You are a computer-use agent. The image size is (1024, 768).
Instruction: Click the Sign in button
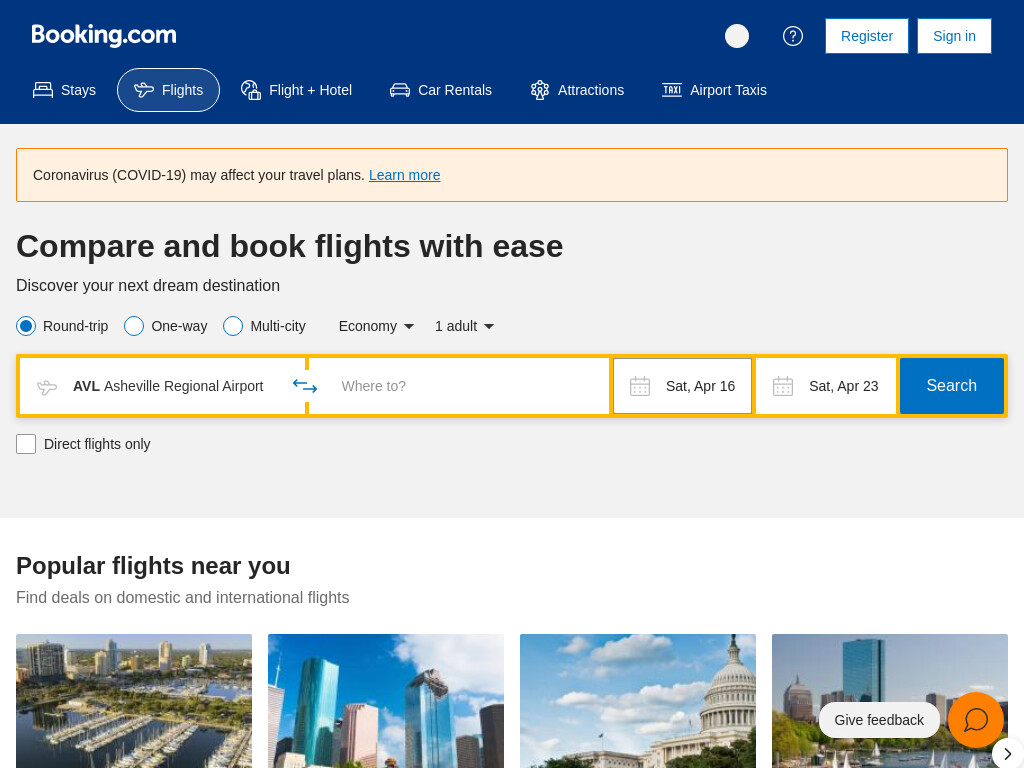(954, 36)
